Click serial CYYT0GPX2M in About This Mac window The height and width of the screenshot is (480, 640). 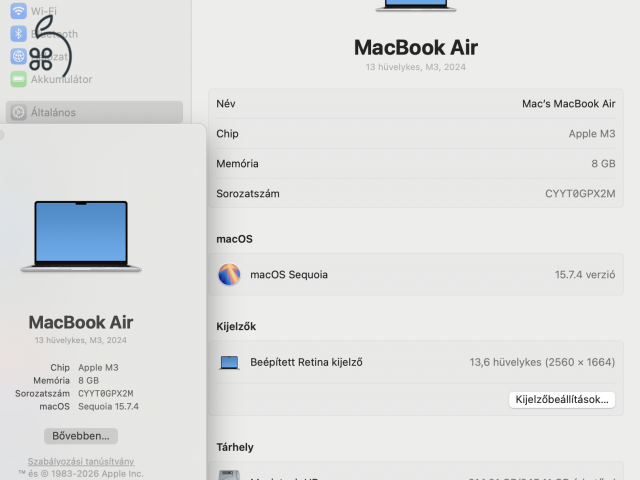[x=106, y=393]
